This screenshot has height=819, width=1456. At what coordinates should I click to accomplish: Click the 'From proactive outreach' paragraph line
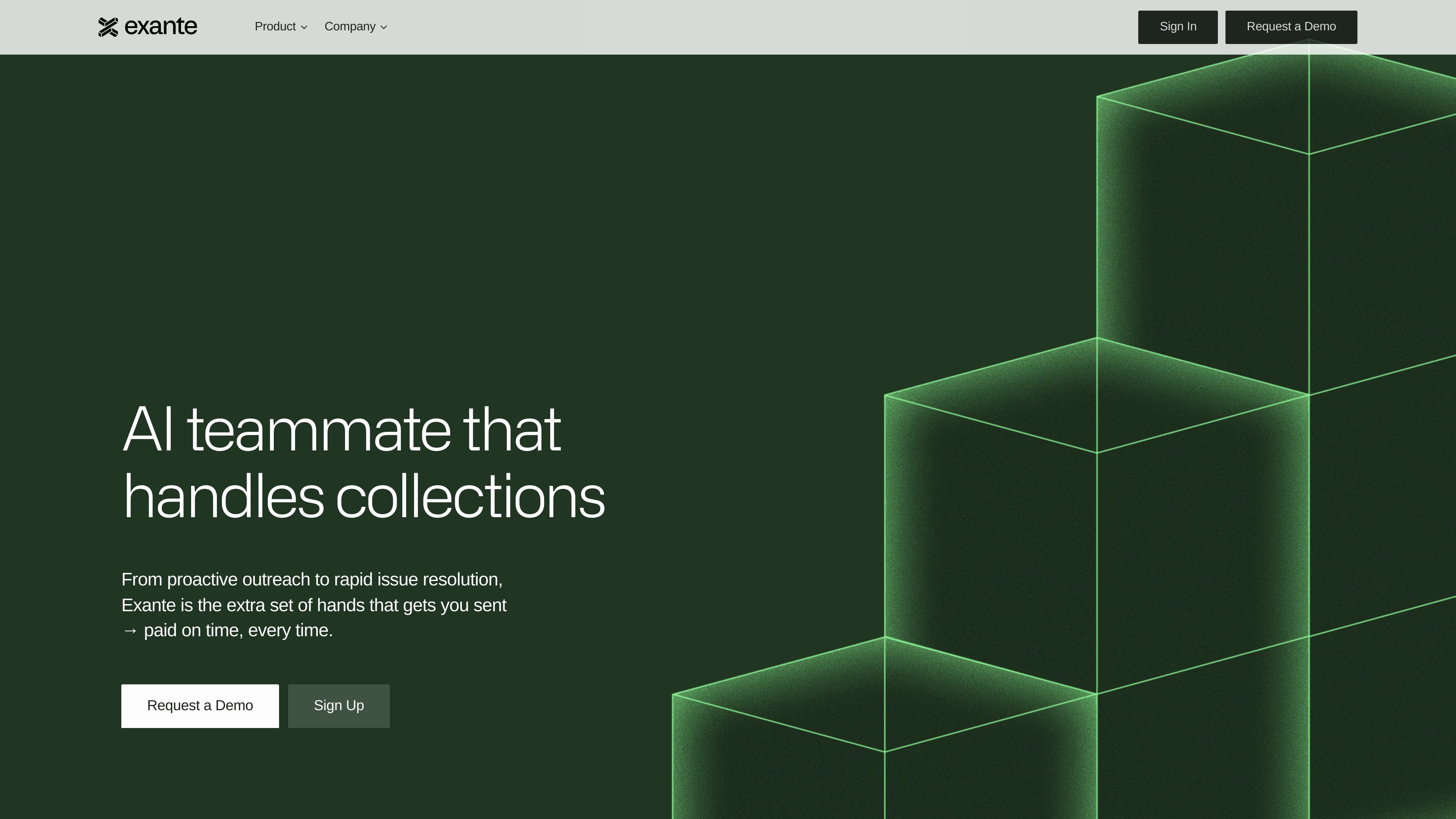312,580
